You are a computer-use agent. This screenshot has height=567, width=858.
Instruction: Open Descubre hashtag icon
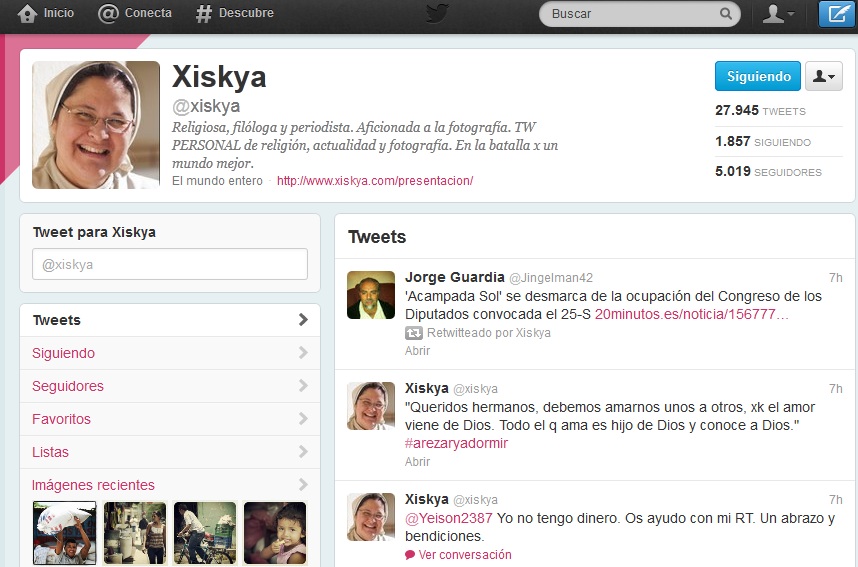click(x=204, y=14)
